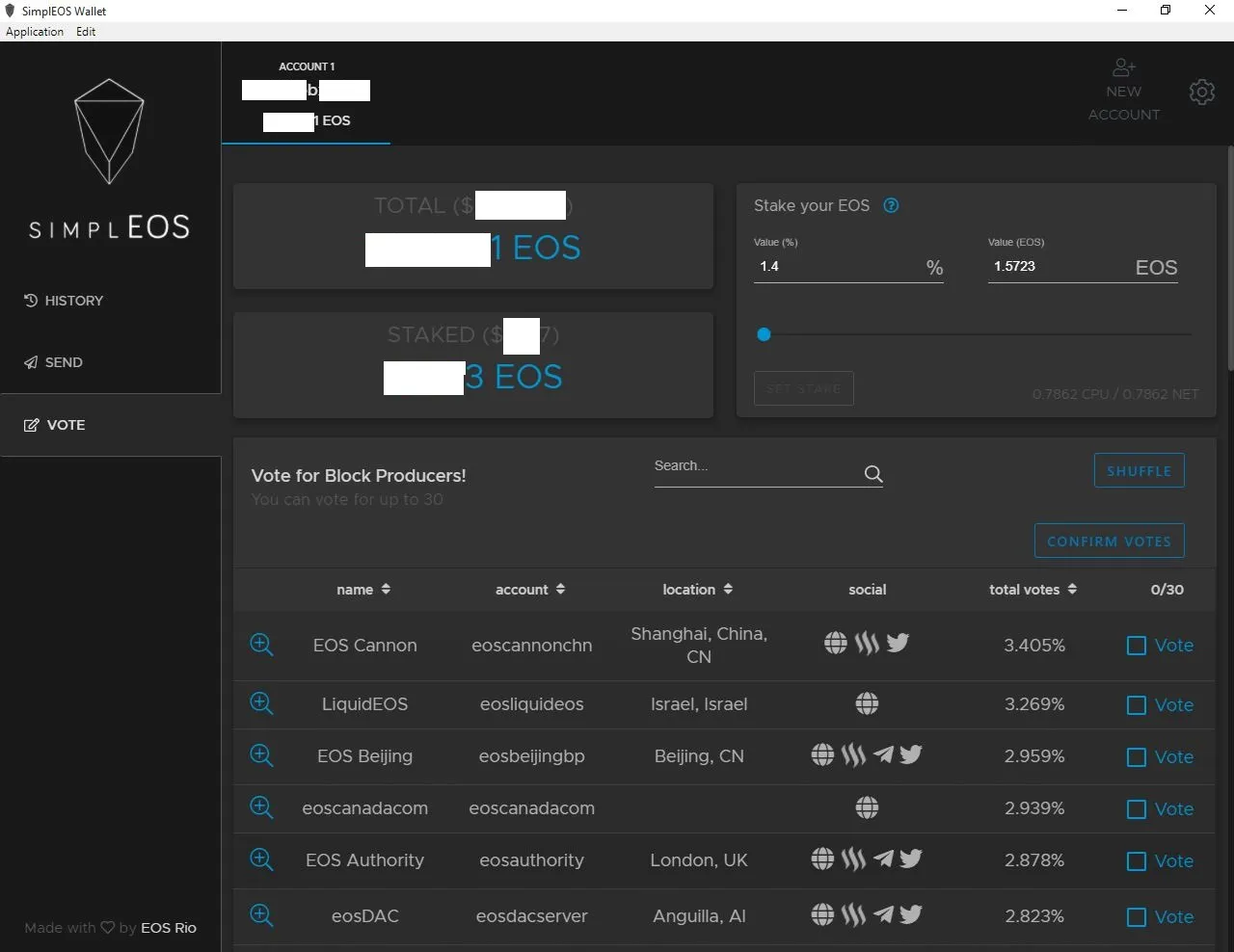This screenshot has height=952, width=1234.
Task: Click the Confirm Votes button
Action: click(x=1109, y=542)
